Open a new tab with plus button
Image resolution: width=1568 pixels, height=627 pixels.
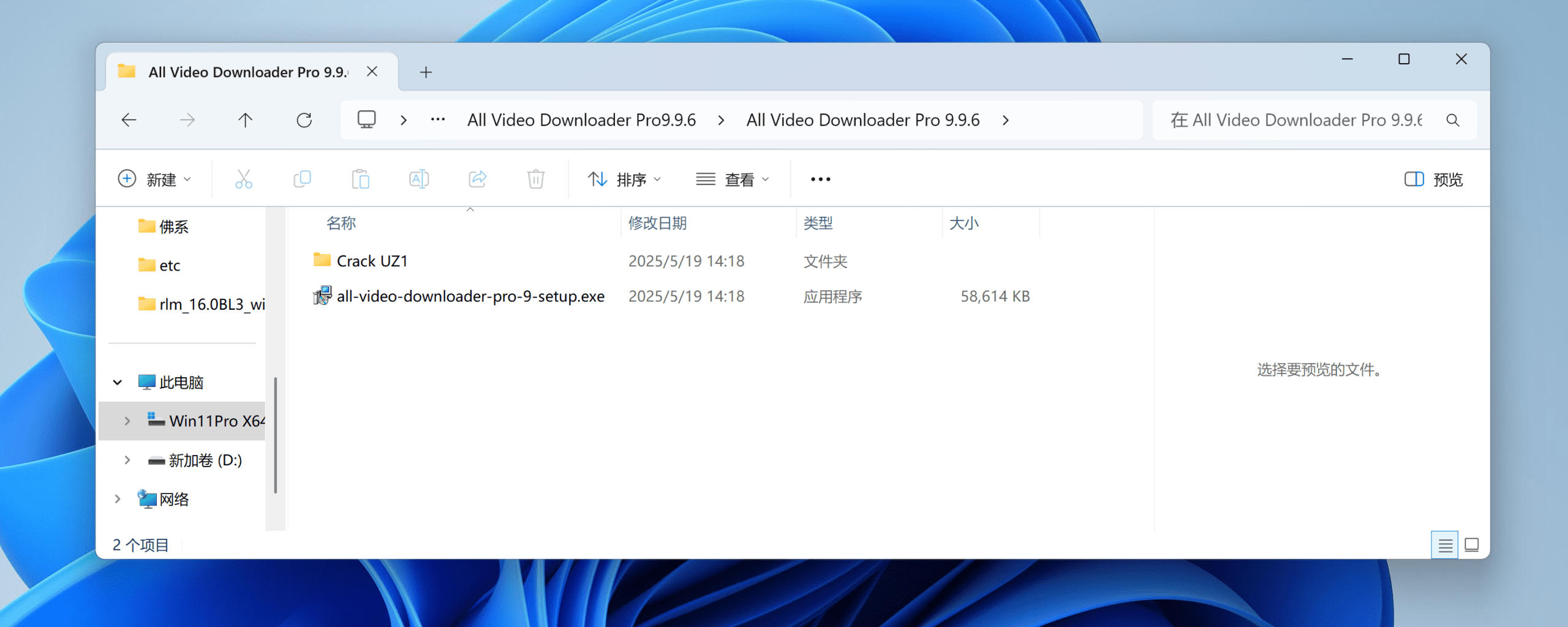(426, 72)
